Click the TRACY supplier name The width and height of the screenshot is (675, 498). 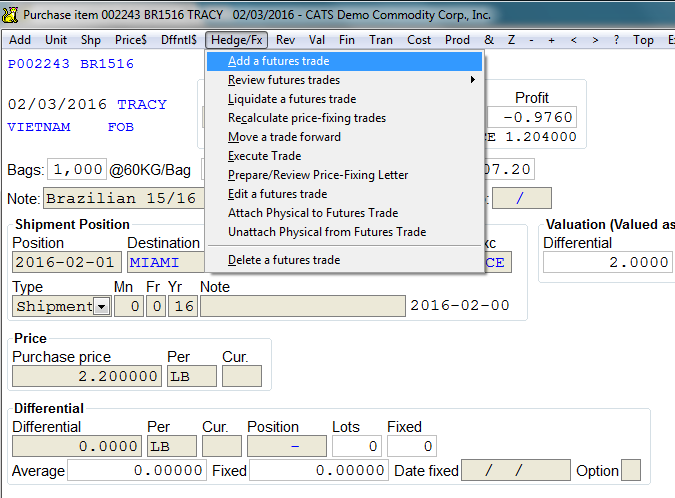point(142,105)
